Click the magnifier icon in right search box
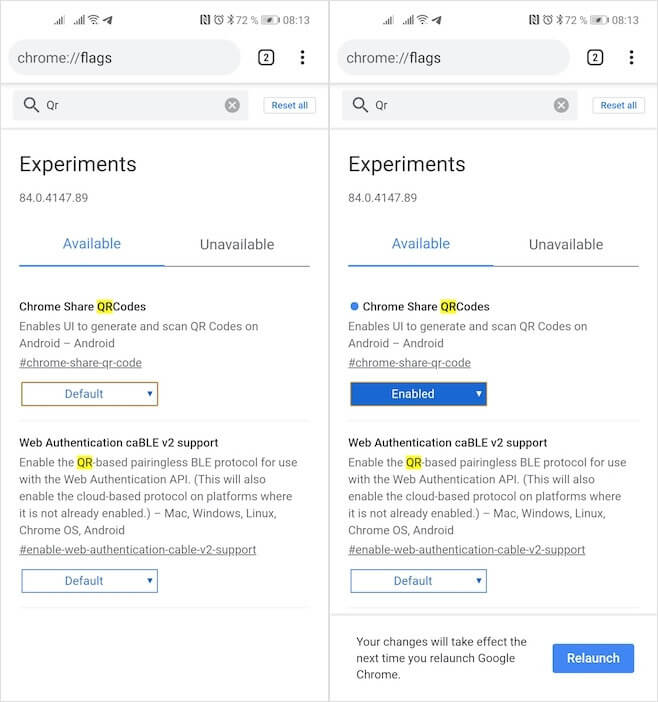The image size is (658, 702). [x=360, y=105]
